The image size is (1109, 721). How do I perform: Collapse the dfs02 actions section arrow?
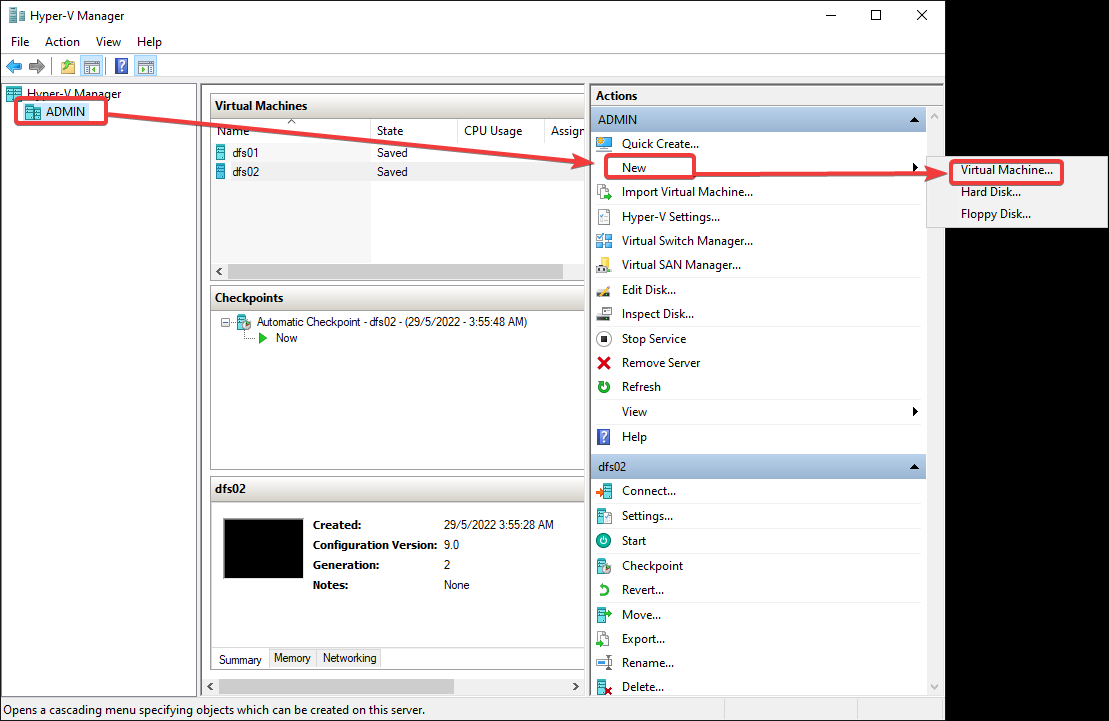(914, 467)
